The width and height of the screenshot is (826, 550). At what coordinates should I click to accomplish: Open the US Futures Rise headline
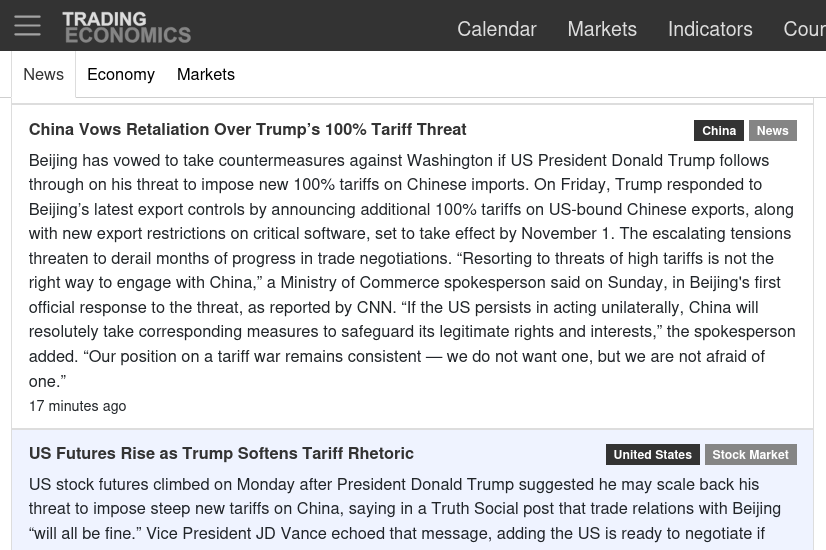[x=221, y=454]
